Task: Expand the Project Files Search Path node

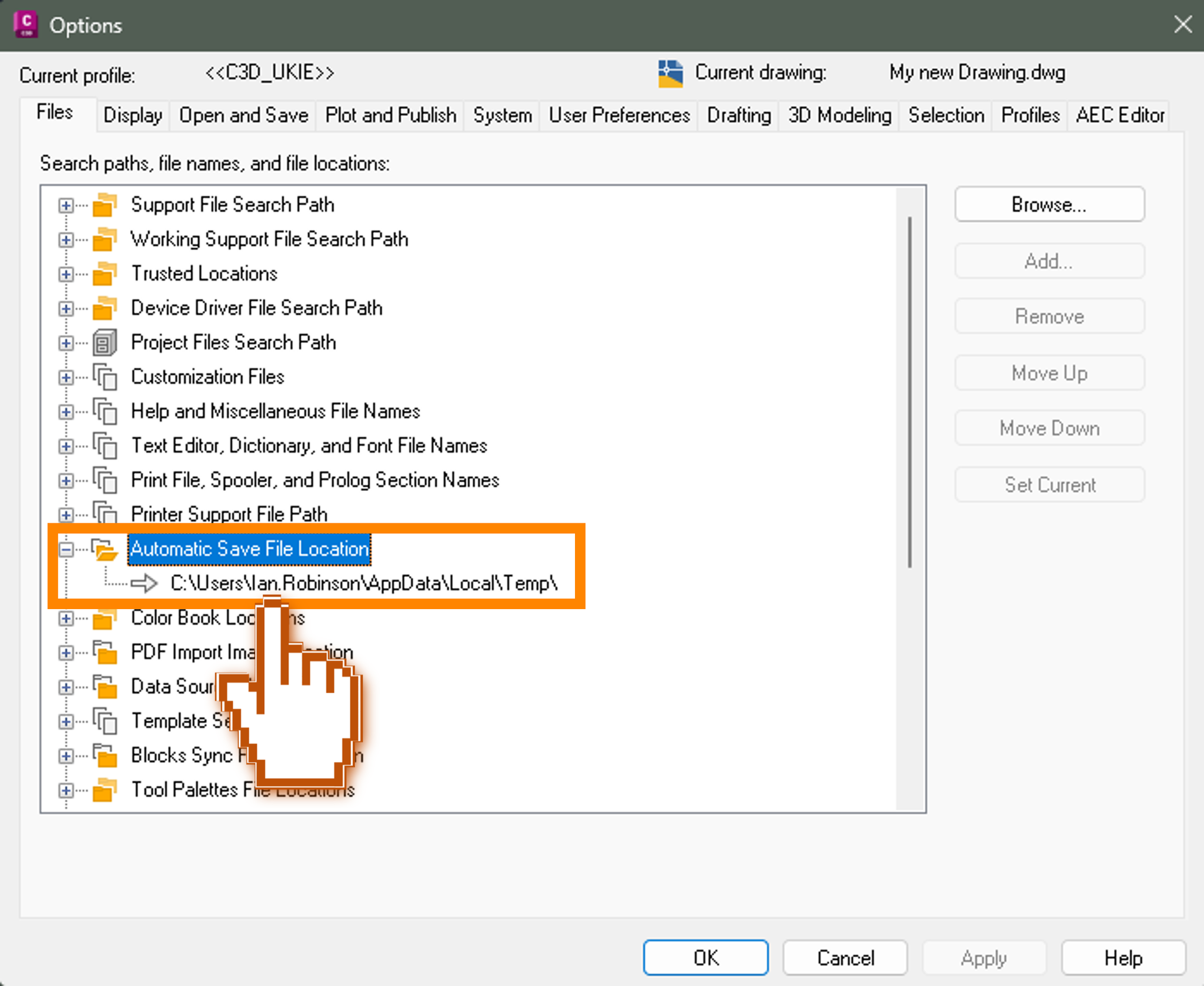Action: tap(66, 343)
